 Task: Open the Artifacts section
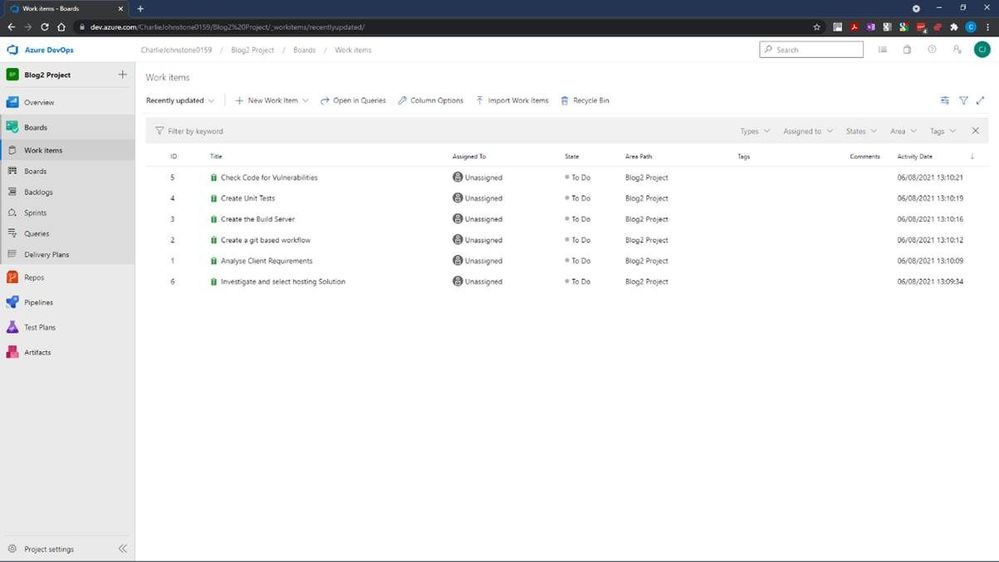click(37, 352)
